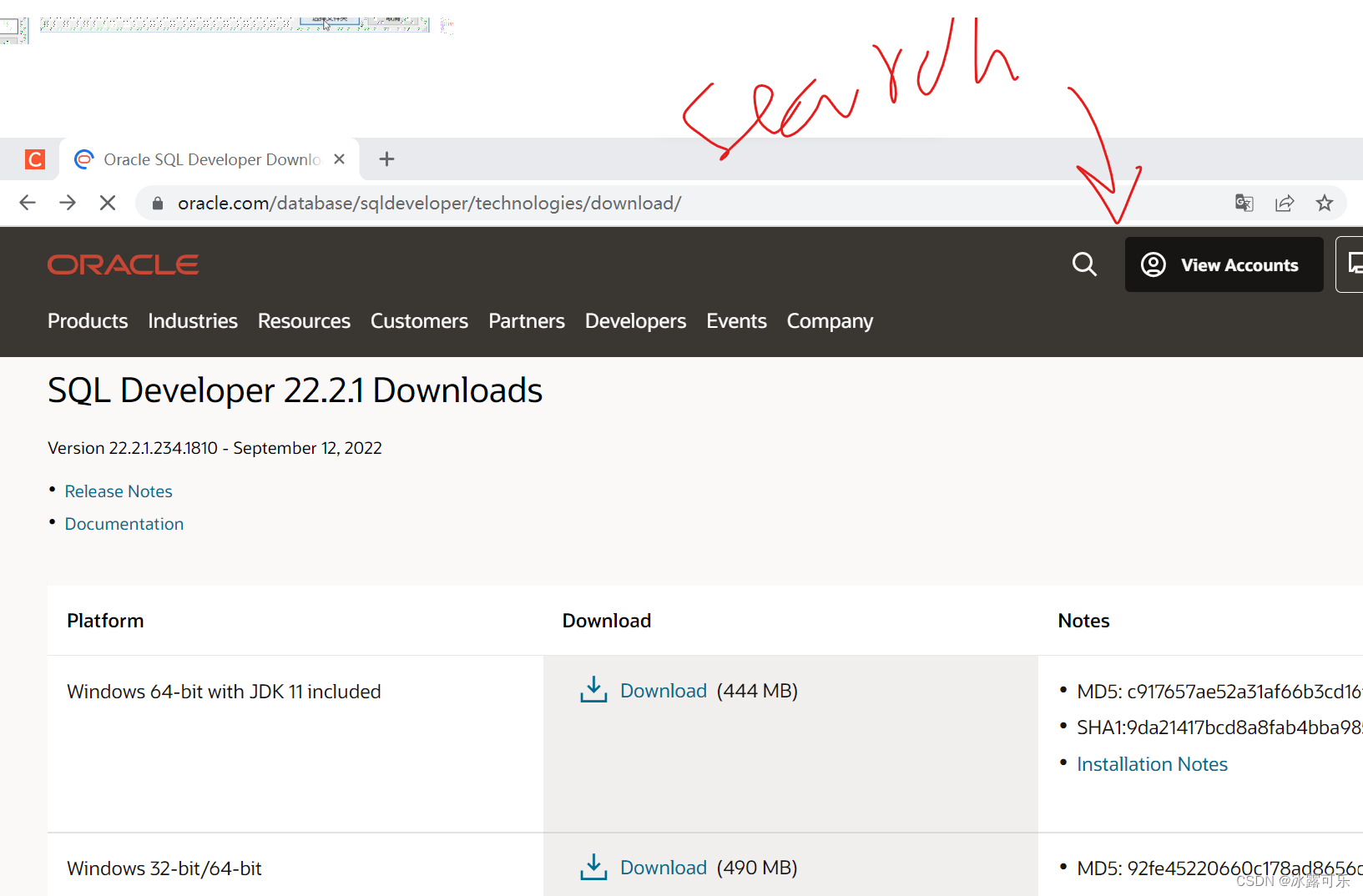Click the Download column header
This screenshot has height=896, width=1363.
coord(607,621)
